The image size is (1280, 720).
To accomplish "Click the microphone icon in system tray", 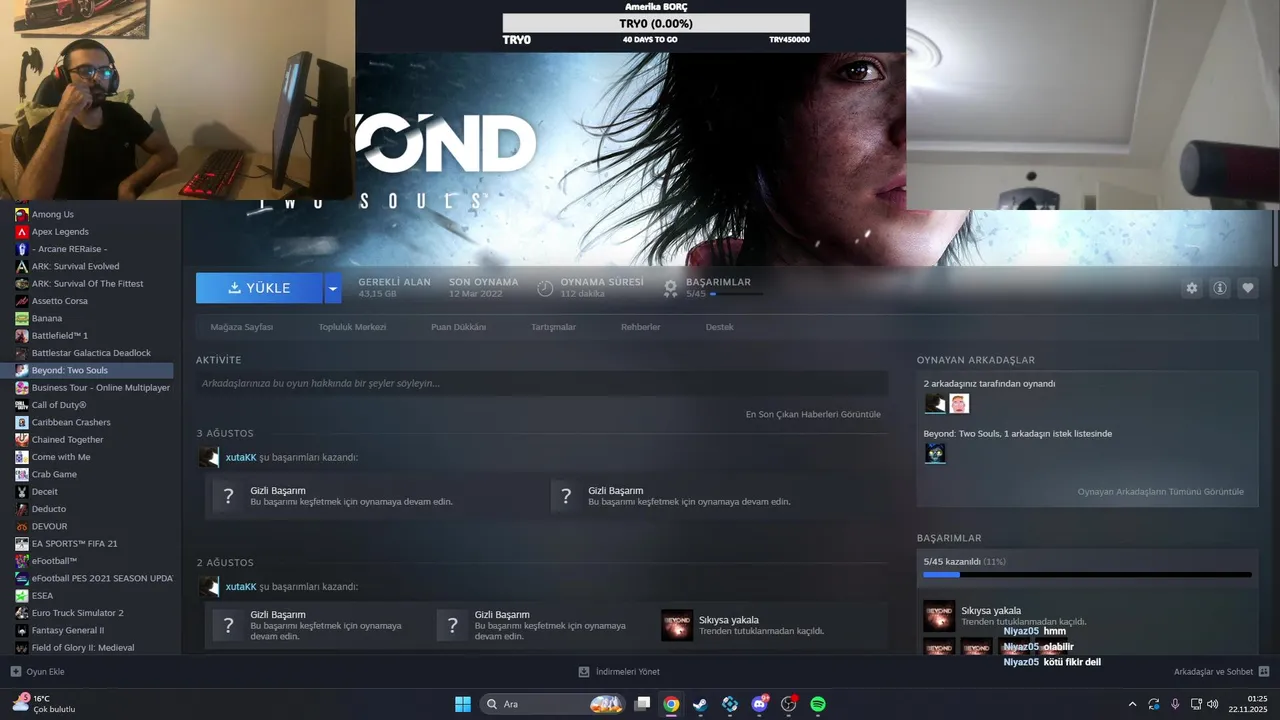I will click(x=1175, y=704).
